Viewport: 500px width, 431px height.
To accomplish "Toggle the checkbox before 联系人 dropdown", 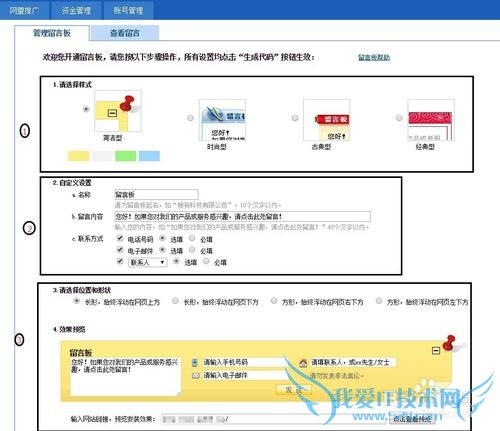I will 120,261.
